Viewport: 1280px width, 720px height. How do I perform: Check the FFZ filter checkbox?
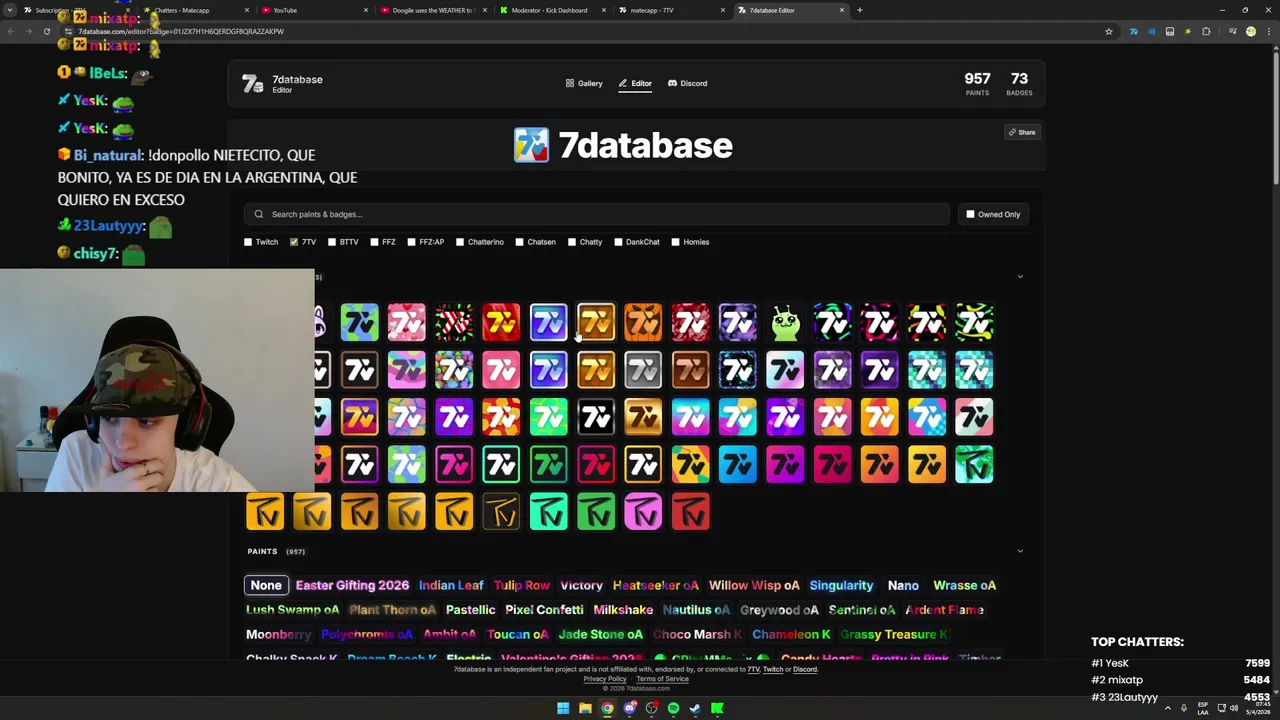click(x=374, y=242)
